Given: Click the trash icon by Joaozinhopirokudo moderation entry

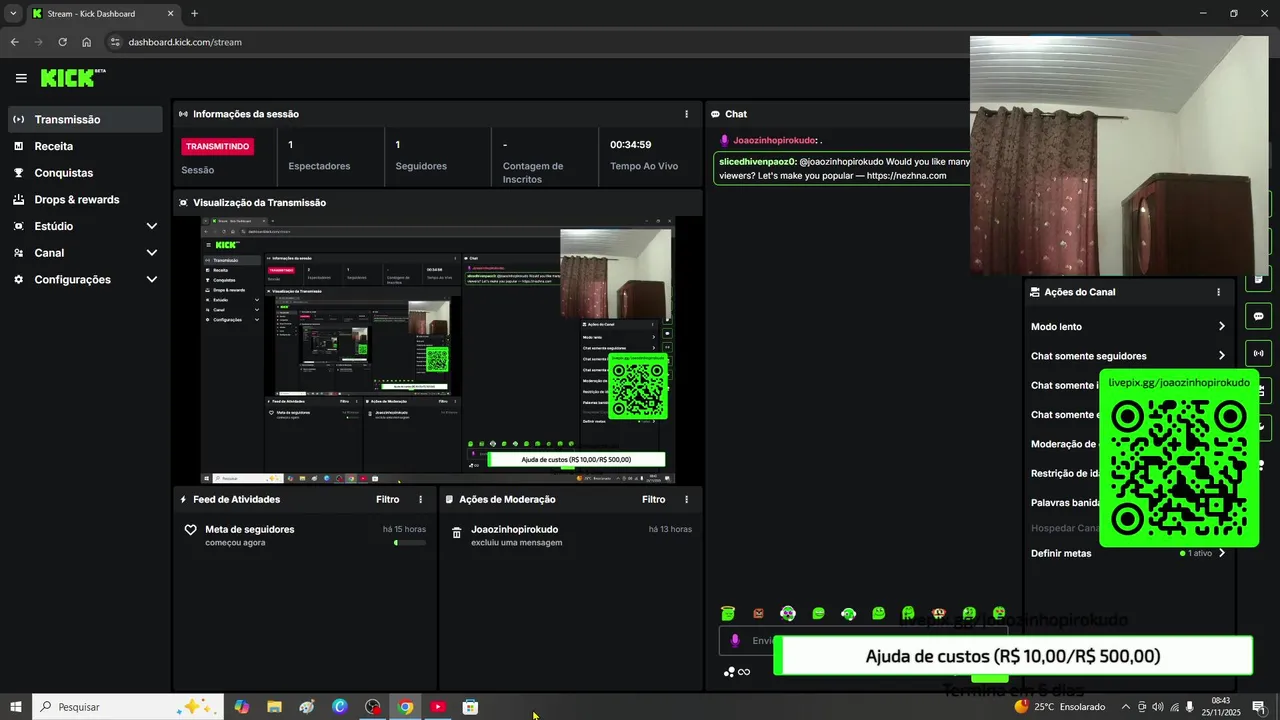Looking at the screenshot, I should (456, 533).
